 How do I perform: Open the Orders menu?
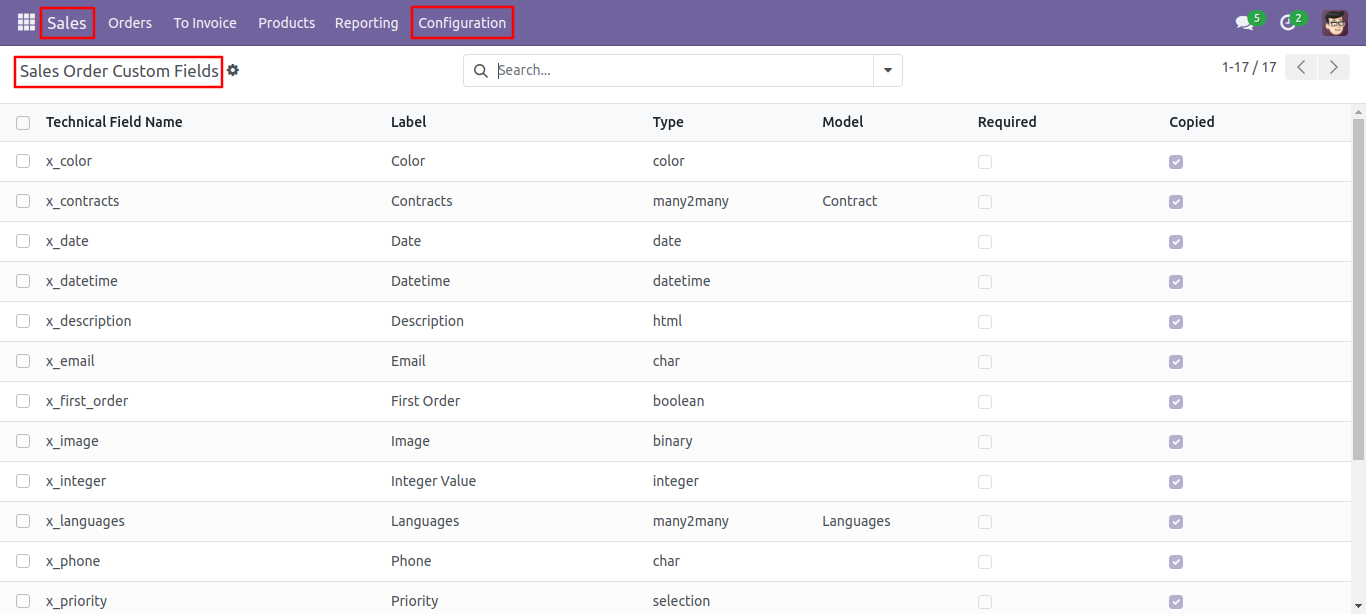click(x=130, y=22)
